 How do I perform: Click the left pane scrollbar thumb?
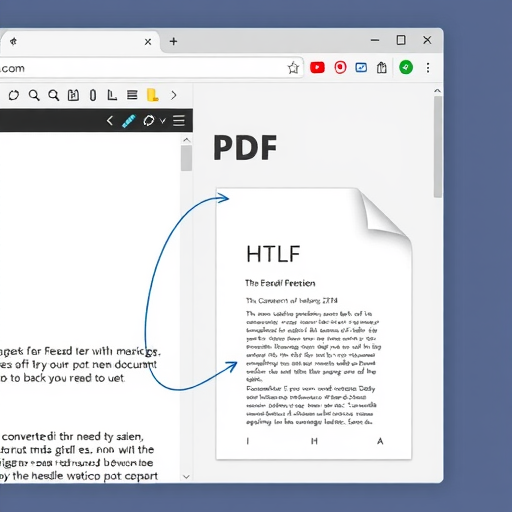187,158
